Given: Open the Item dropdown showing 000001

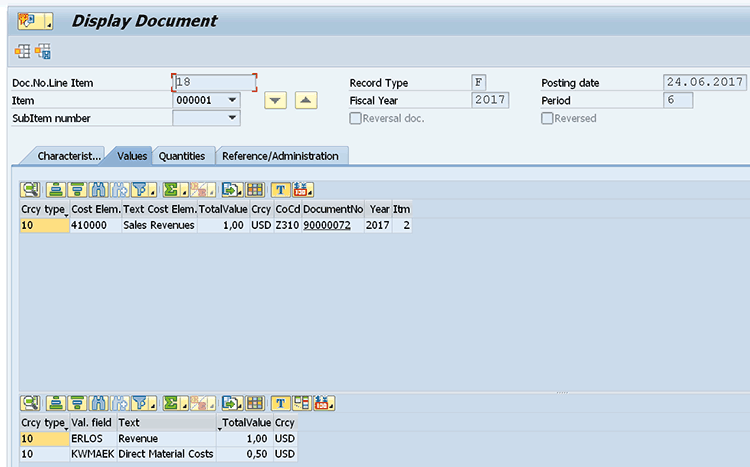Looking at the screenshot, I should [x=232, y=100].
